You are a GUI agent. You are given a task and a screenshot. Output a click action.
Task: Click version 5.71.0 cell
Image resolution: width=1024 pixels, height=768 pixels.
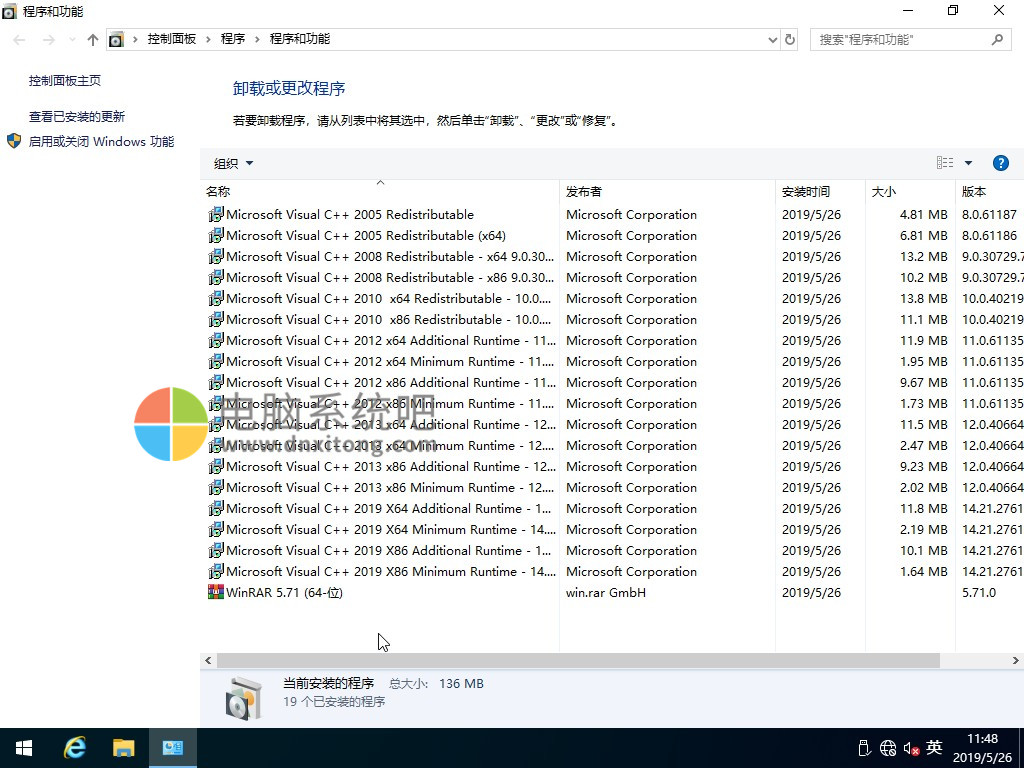(978, 592)
